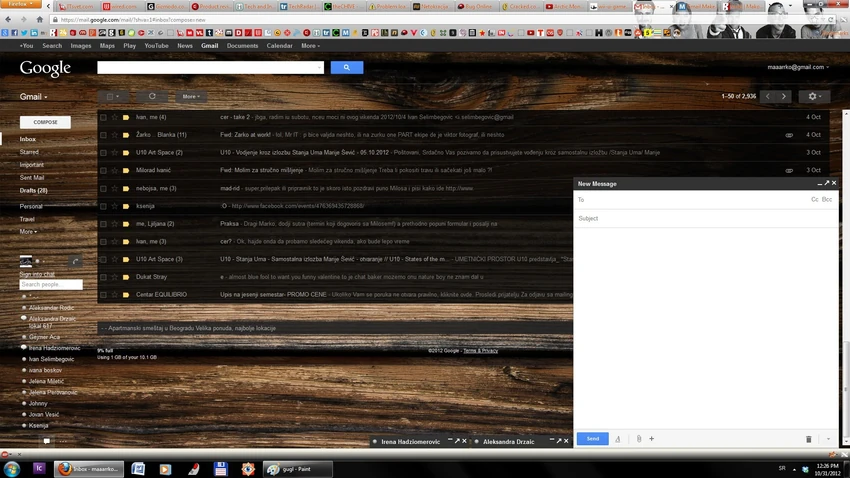Open the More actions dropdown above inbox

click(191, 96)
